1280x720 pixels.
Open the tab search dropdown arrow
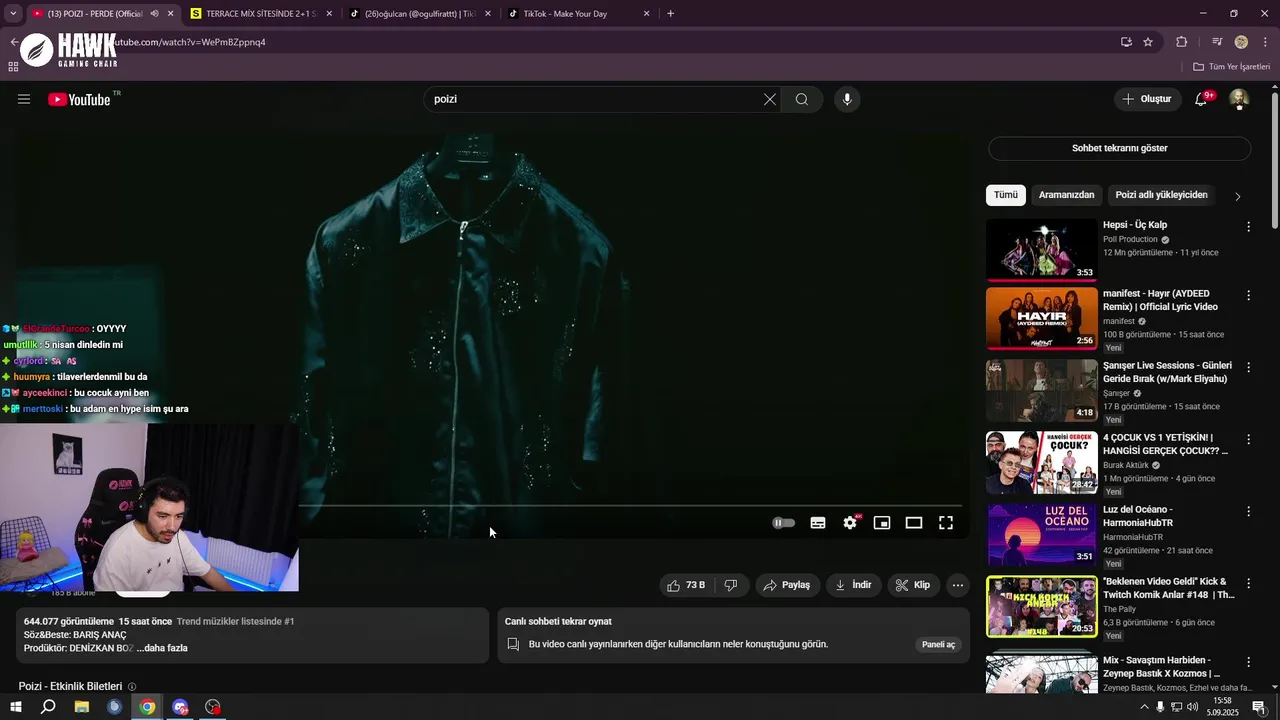[x=13, y=14]
